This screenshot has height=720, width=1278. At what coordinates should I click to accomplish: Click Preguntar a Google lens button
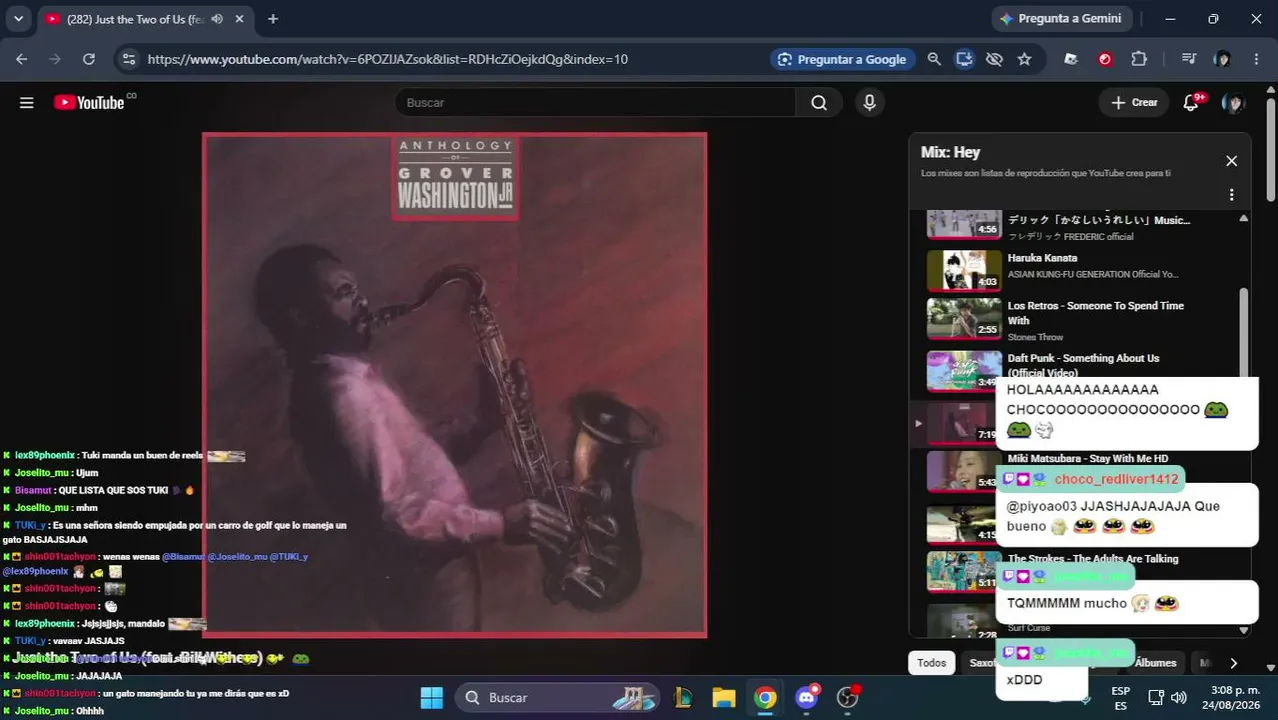tap(841, 59)
